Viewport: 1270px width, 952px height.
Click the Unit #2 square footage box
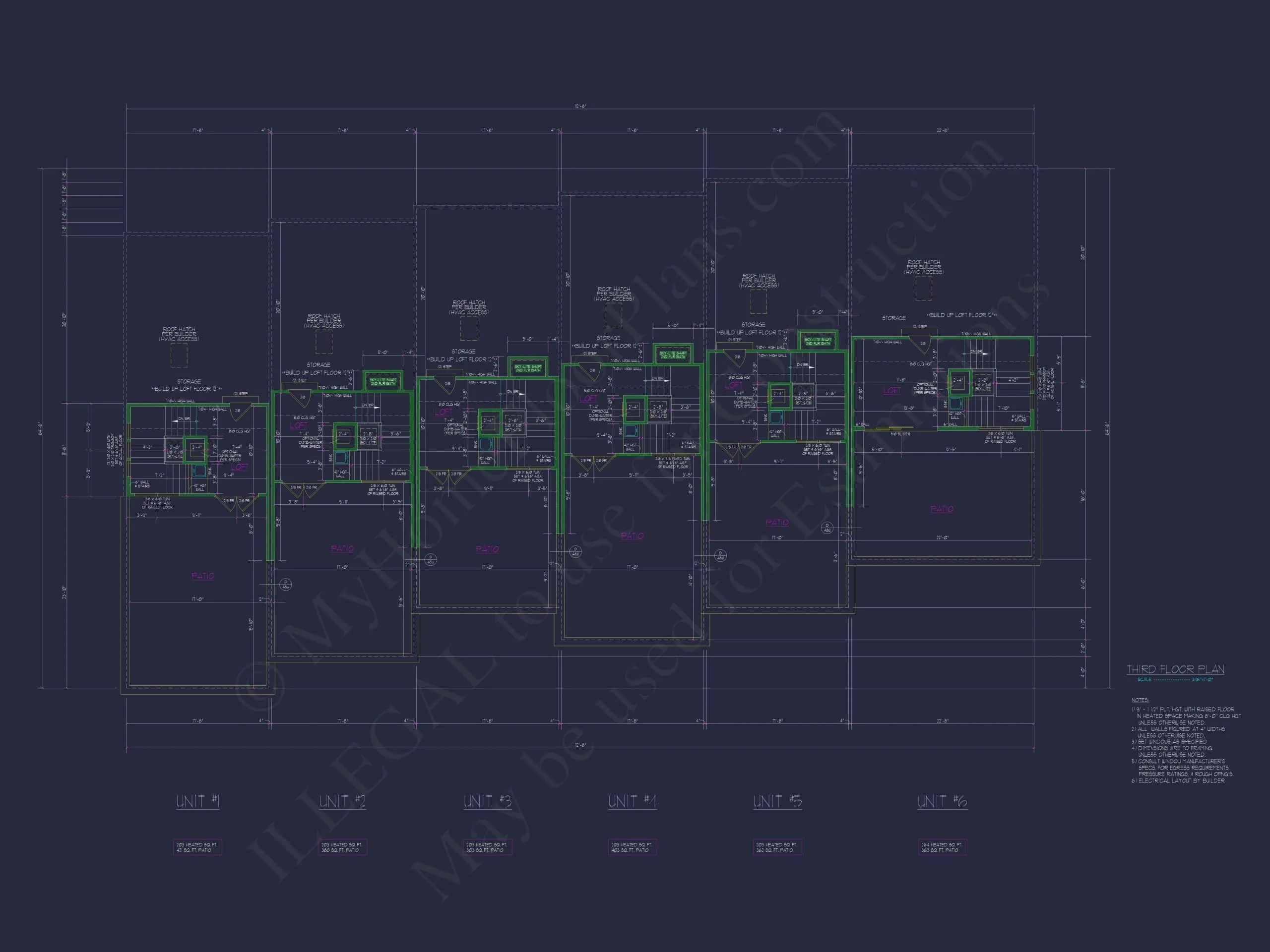[342, 847]
